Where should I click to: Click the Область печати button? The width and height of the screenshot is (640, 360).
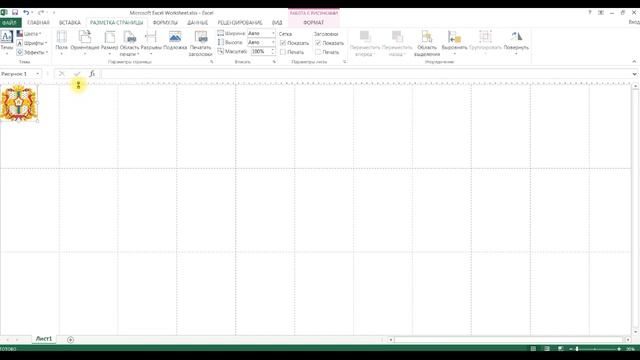point(129,43)
